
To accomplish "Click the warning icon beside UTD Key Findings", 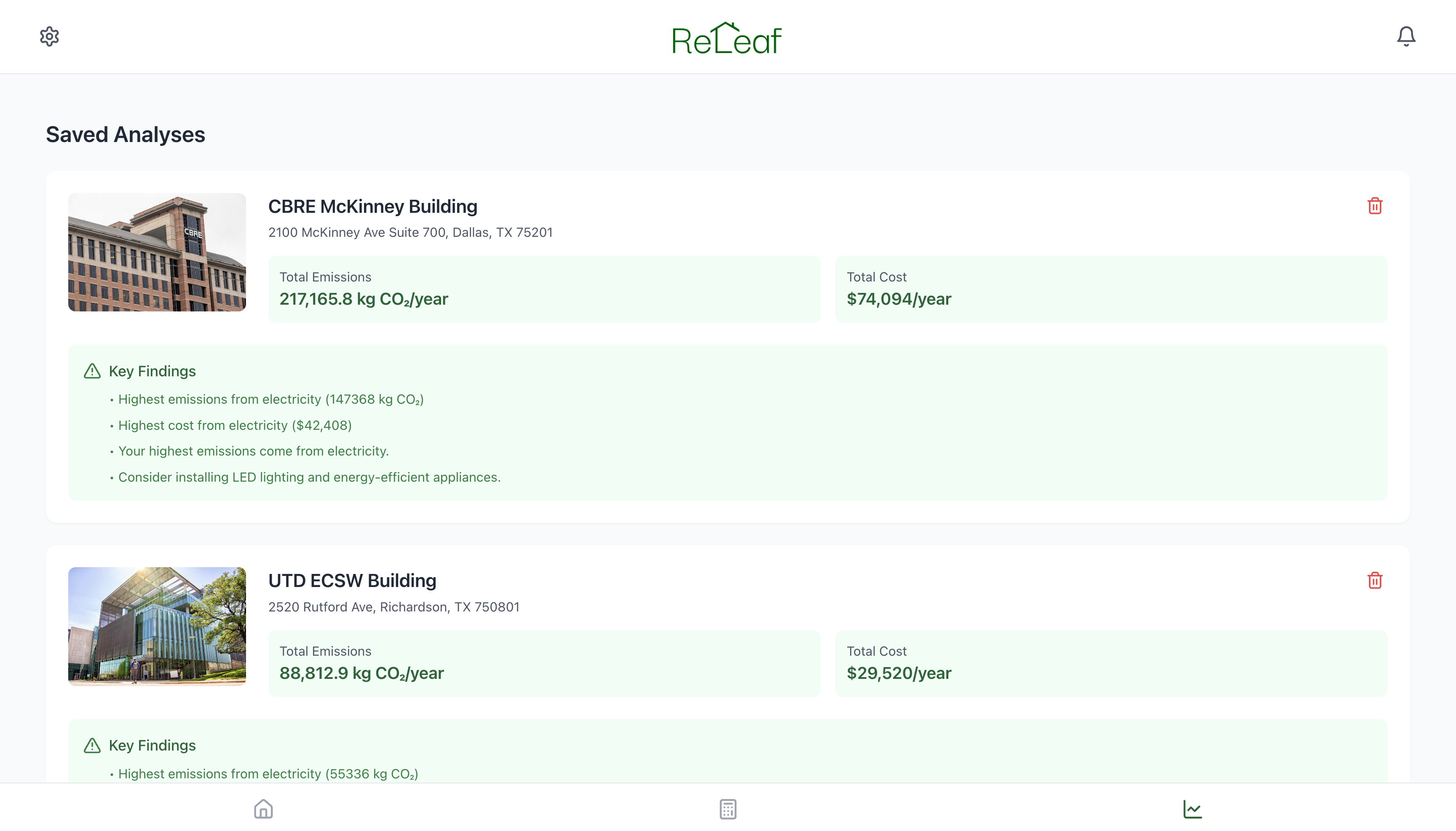I will coord(92,745).
